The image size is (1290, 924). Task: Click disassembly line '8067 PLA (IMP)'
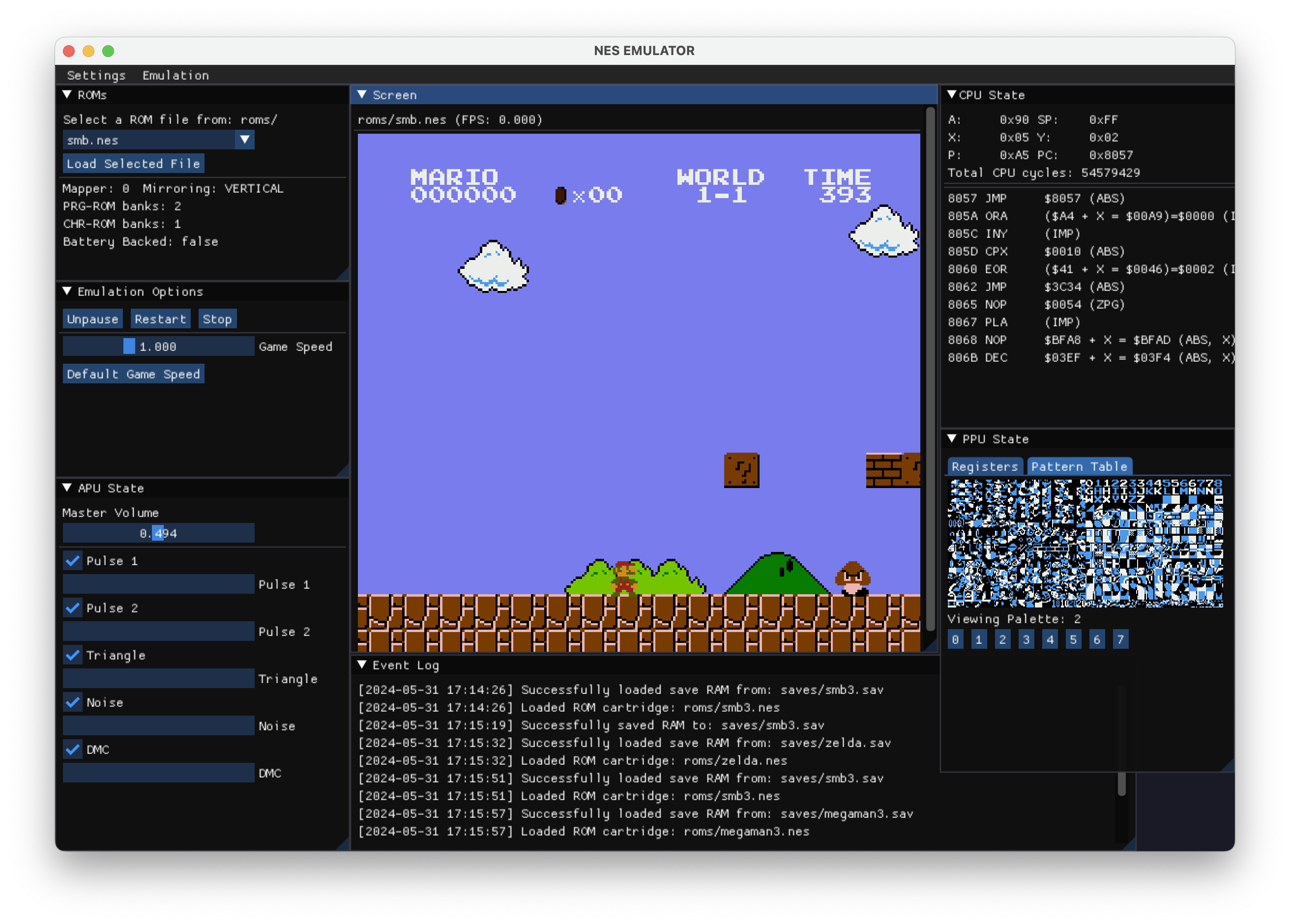[1014, 322]
